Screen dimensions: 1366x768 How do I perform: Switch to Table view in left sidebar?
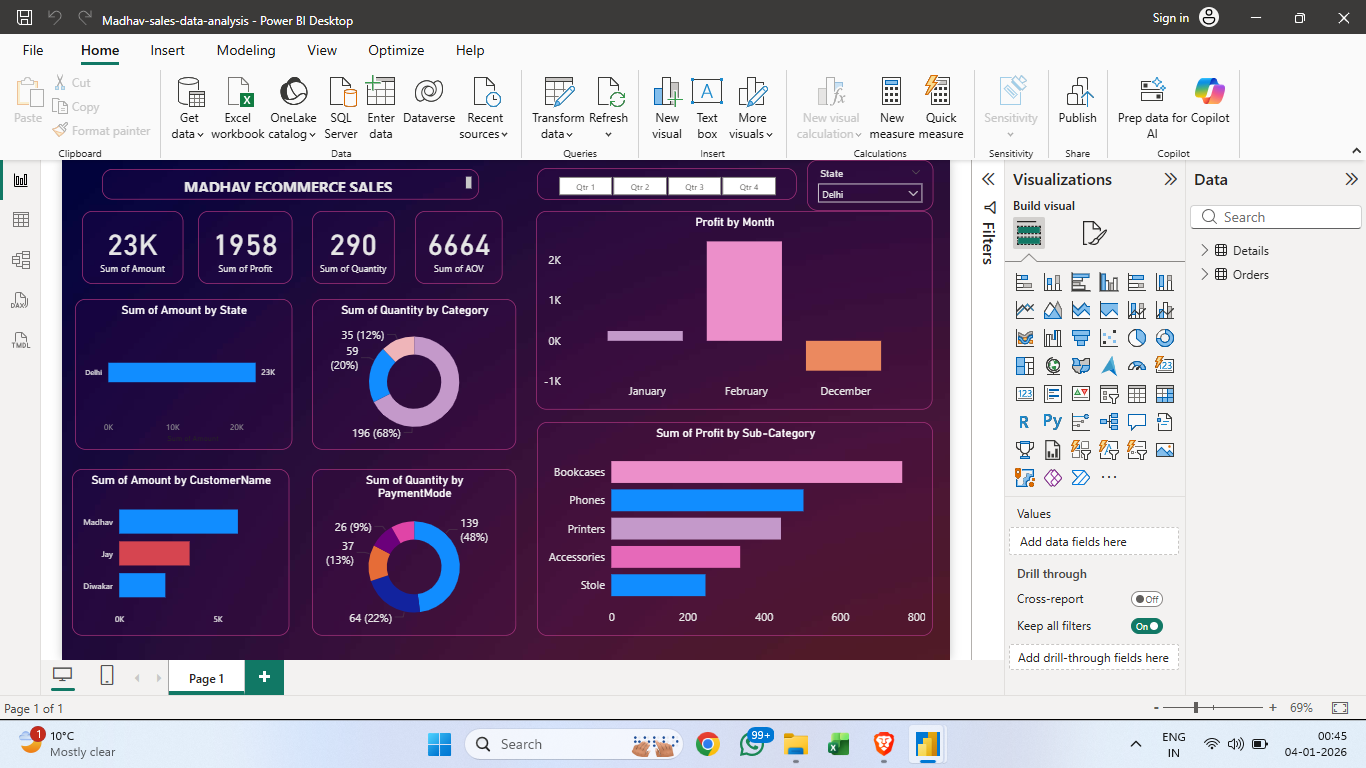point(20,220)
